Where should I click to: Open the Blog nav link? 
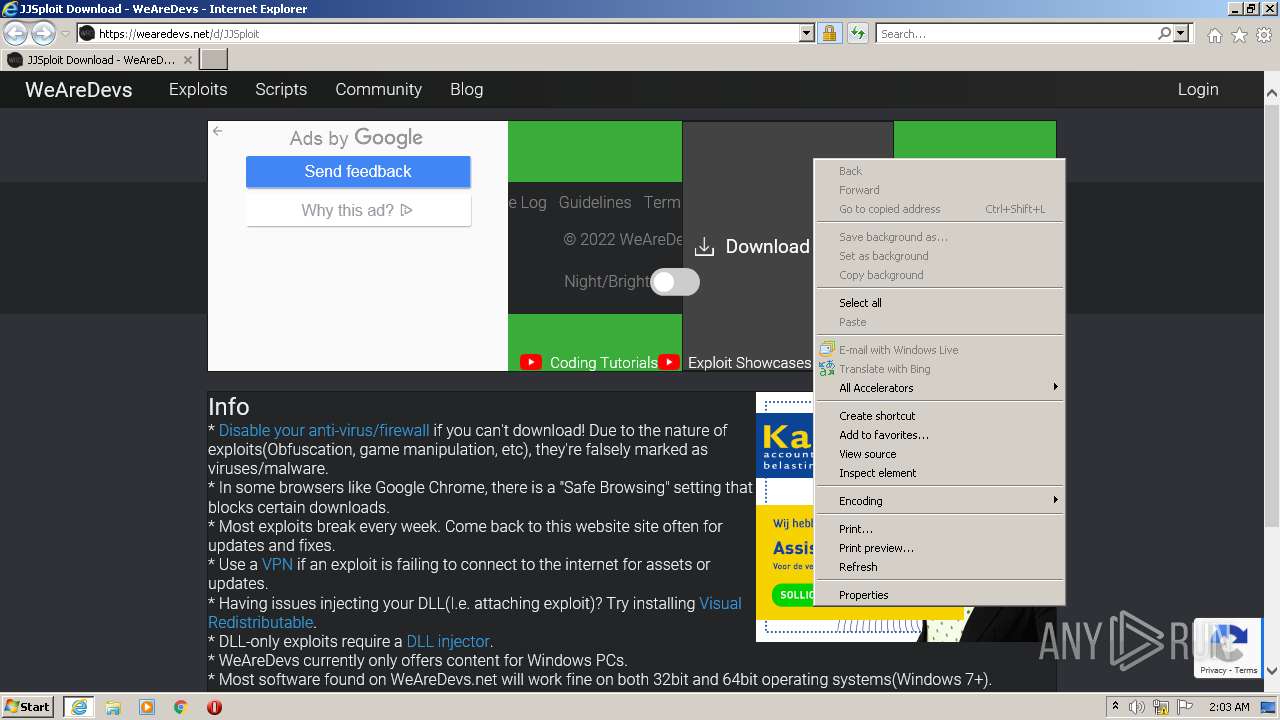click(x=466, y=89)
